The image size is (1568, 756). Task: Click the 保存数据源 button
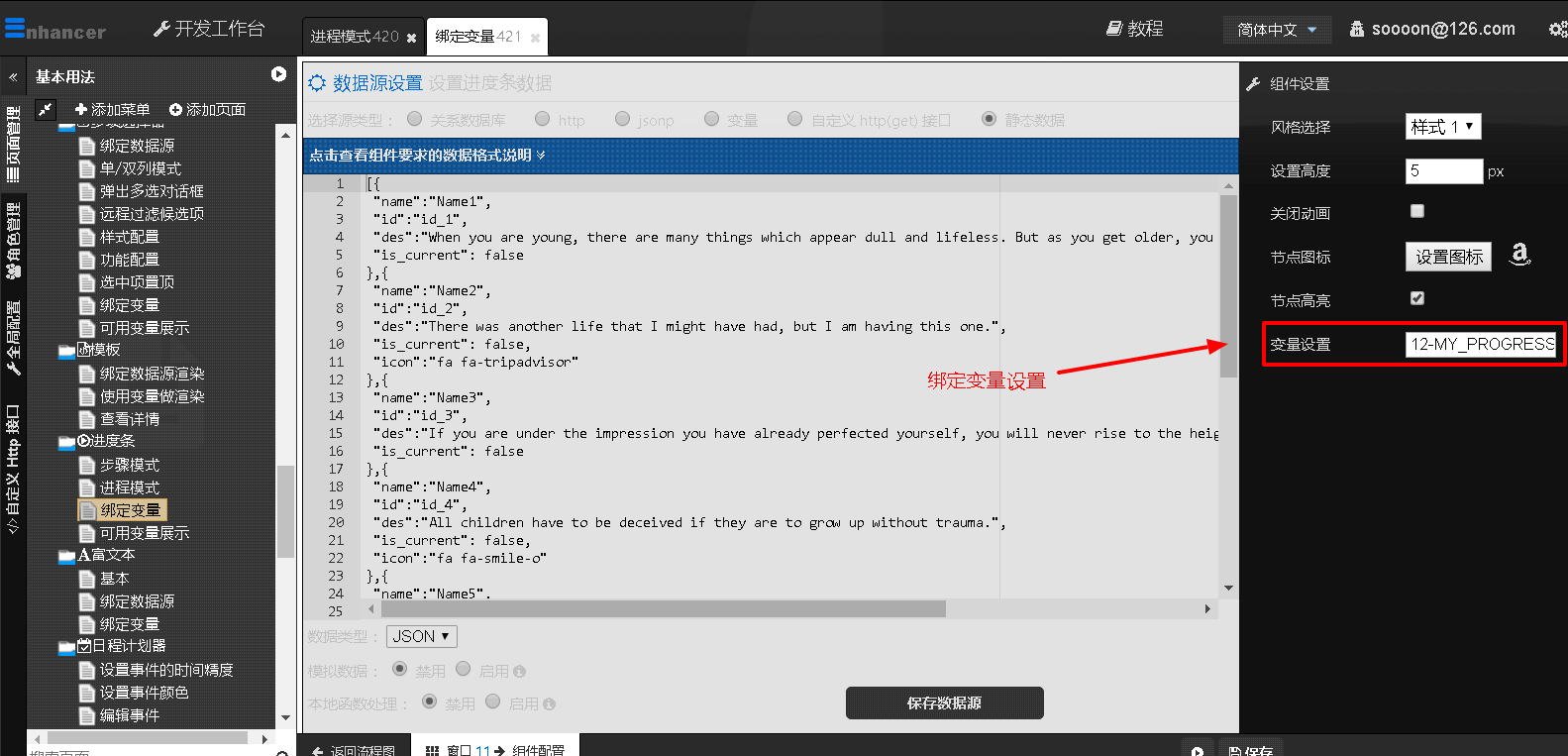(x=944, y=702)
